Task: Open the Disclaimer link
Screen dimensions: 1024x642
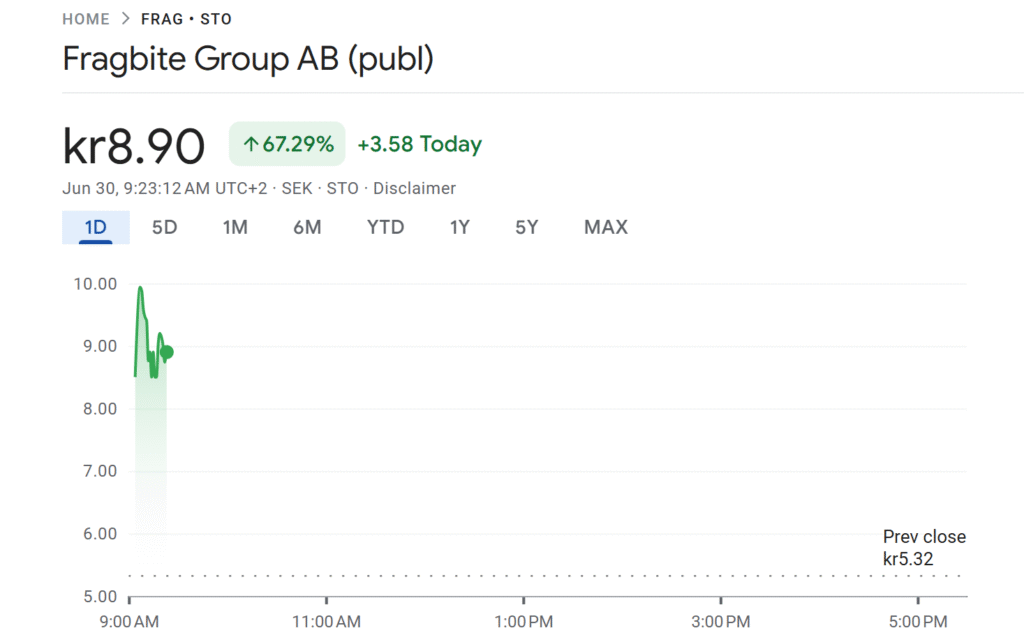Action: pyautogui.click(x=414, y=188)
